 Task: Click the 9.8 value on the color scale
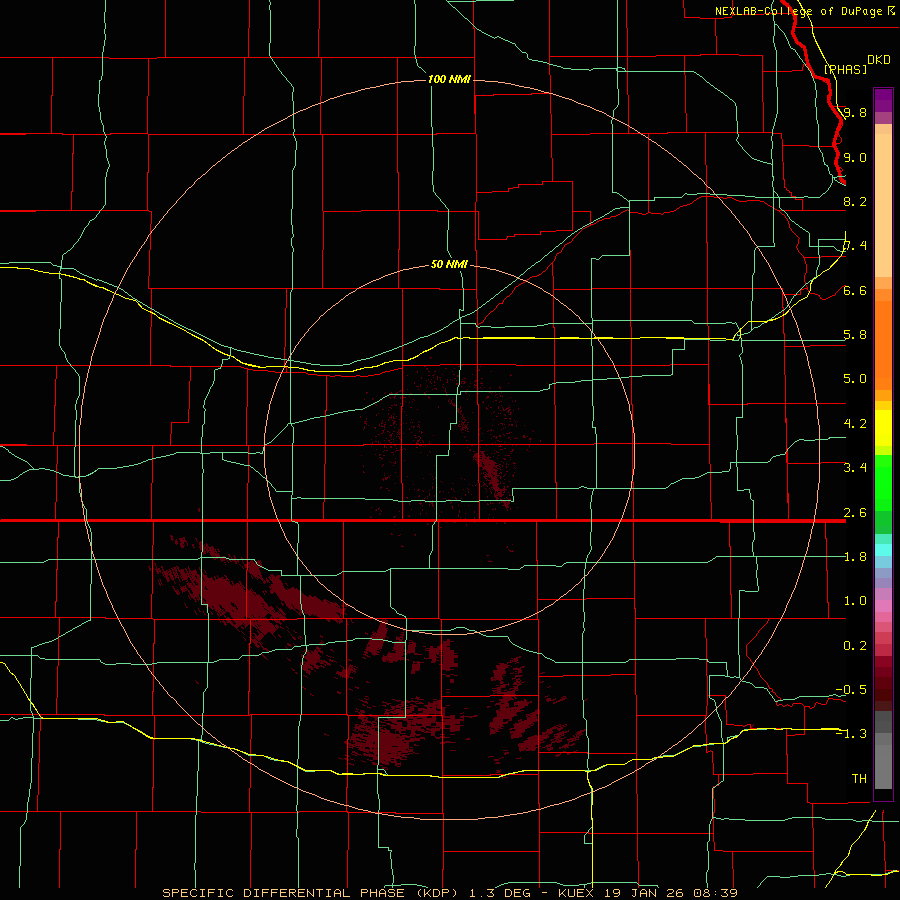pyautogui.click(x=855, y=112)
